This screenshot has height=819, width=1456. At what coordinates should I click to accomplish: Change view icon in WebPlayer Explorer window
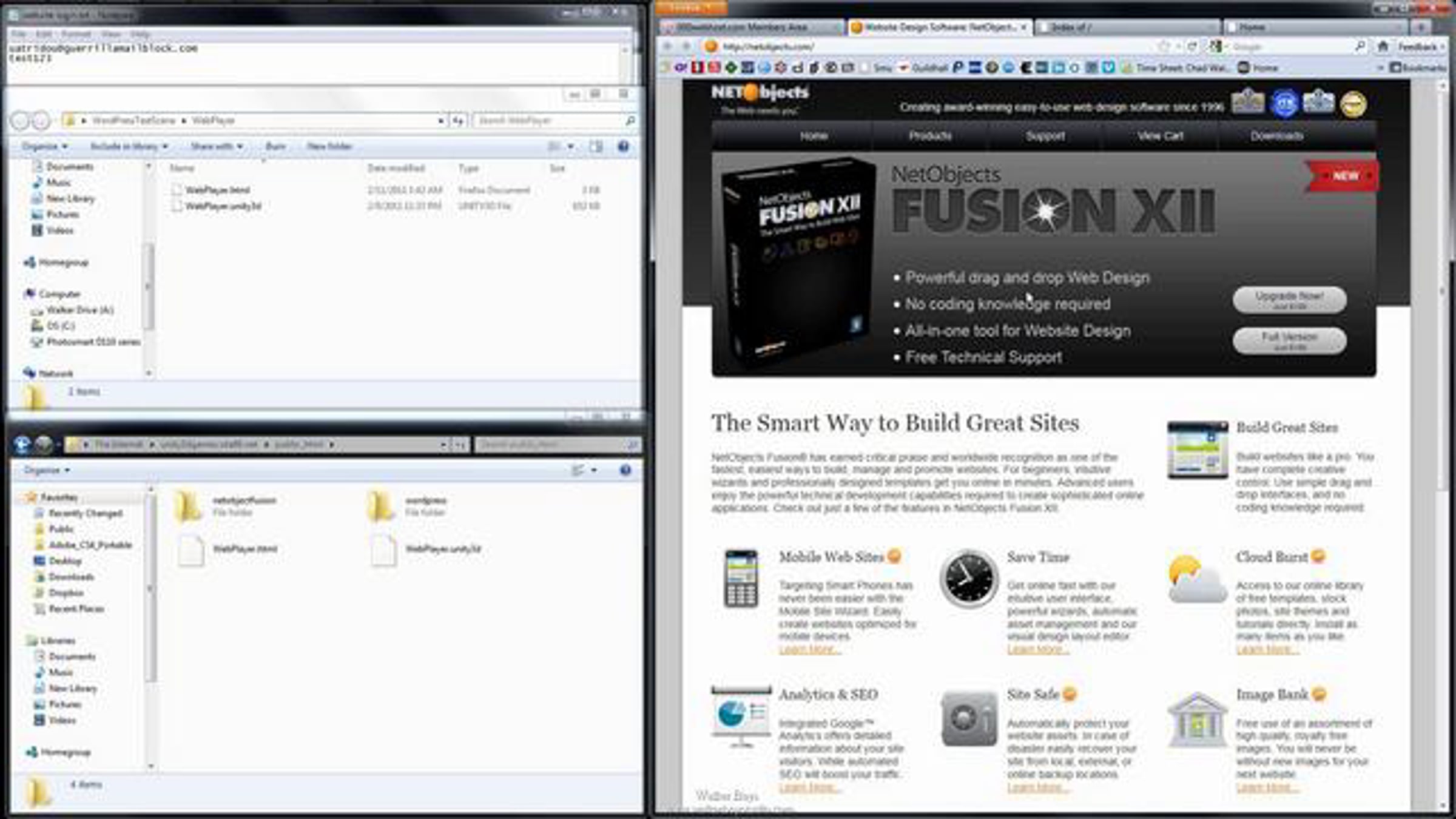pyautogui.click(x=554, y=146)
